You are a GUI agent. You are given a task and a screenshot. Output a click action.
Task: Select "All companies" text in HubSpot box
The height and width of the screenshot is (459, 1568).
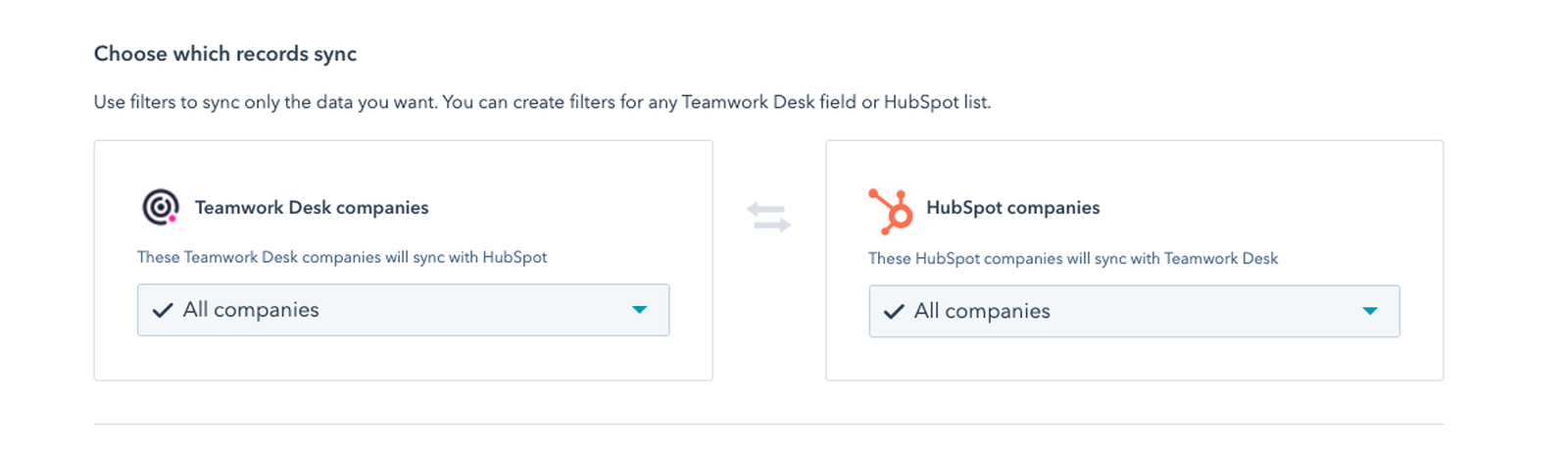pos(982,311)
